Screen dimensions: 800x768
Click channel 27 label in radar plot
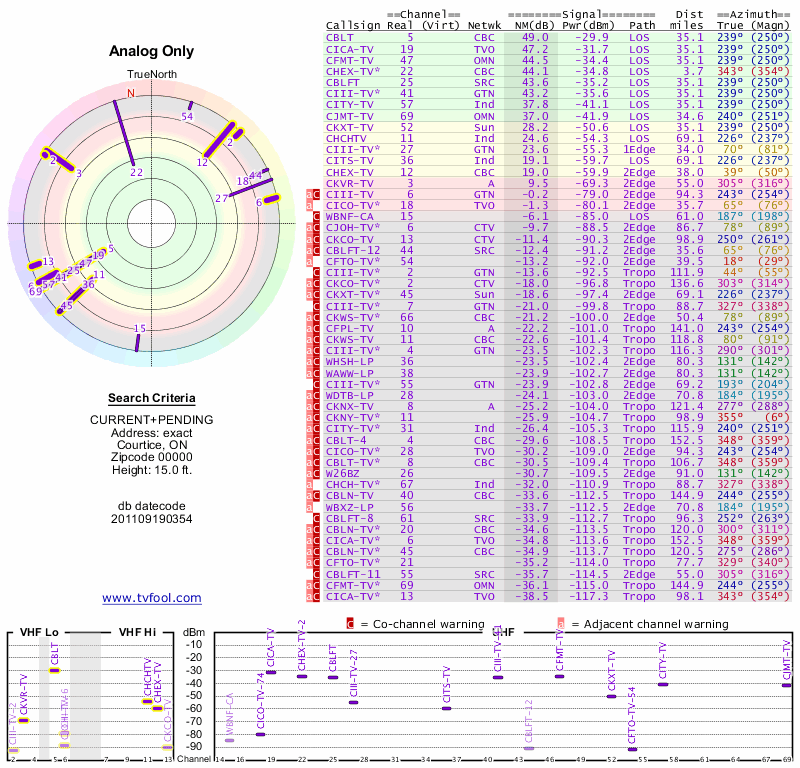[221, 199]
